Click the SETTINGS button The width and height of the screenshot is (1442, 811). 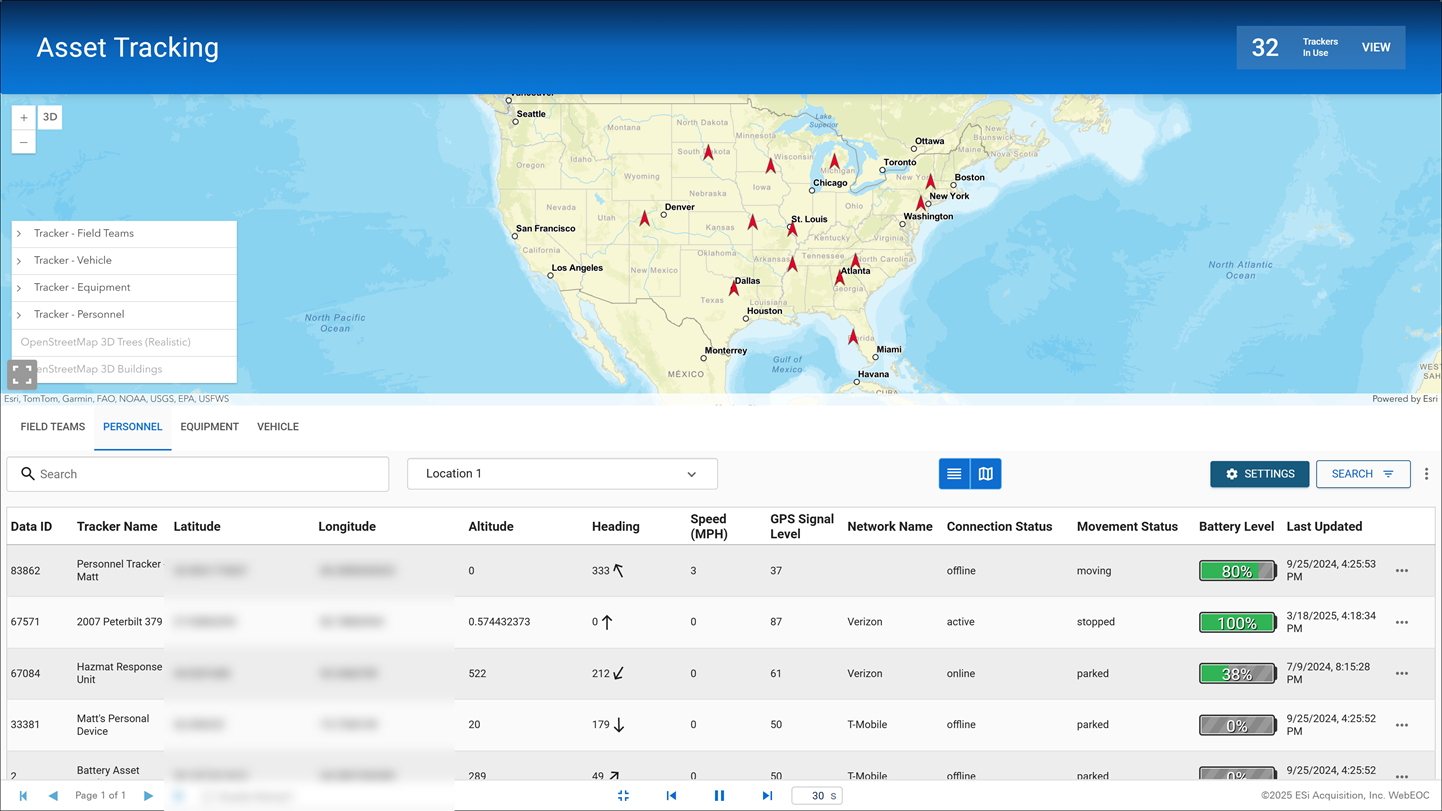pos(1259,473)
